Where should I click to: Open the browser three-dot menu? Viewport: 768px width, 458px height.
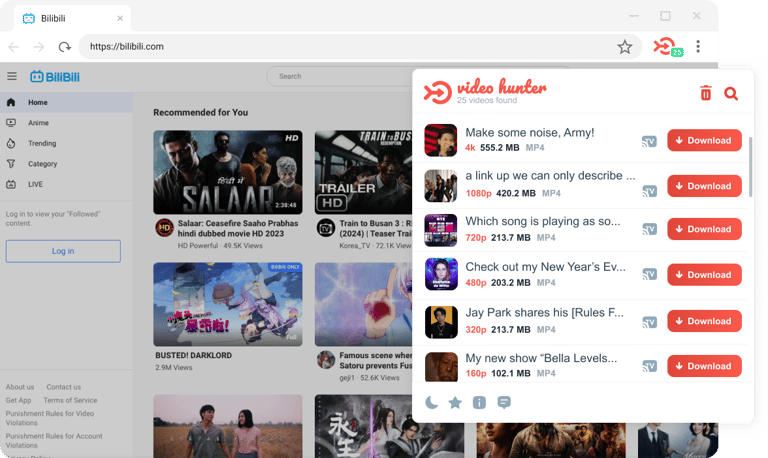coord(698,47)
